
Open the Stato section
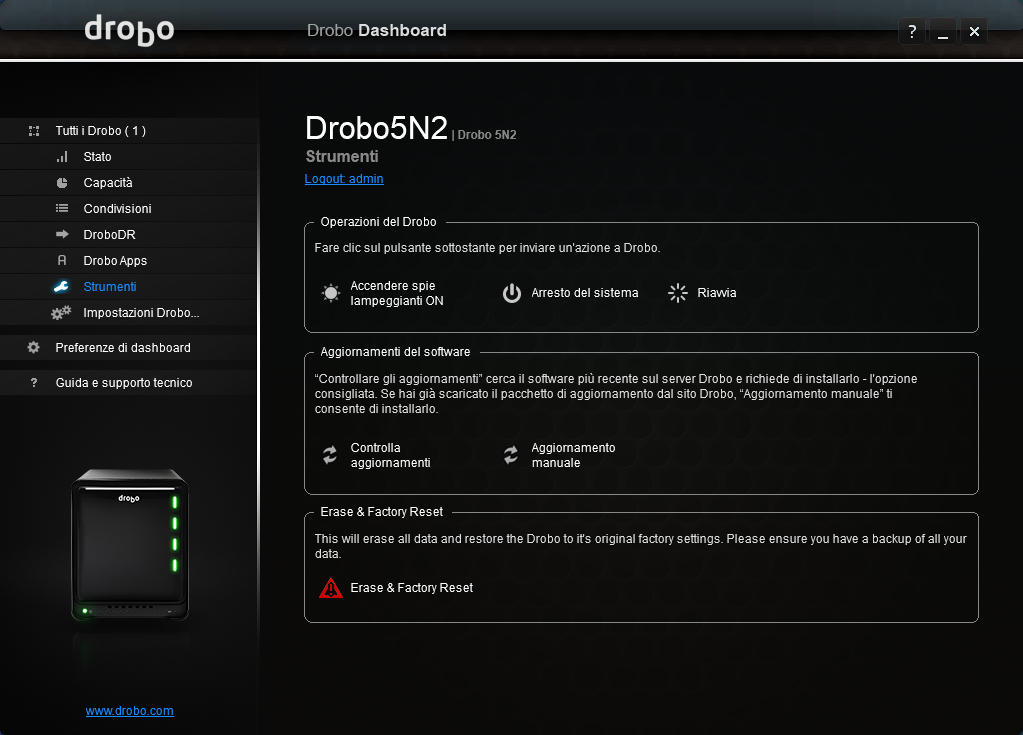point(97,157)
